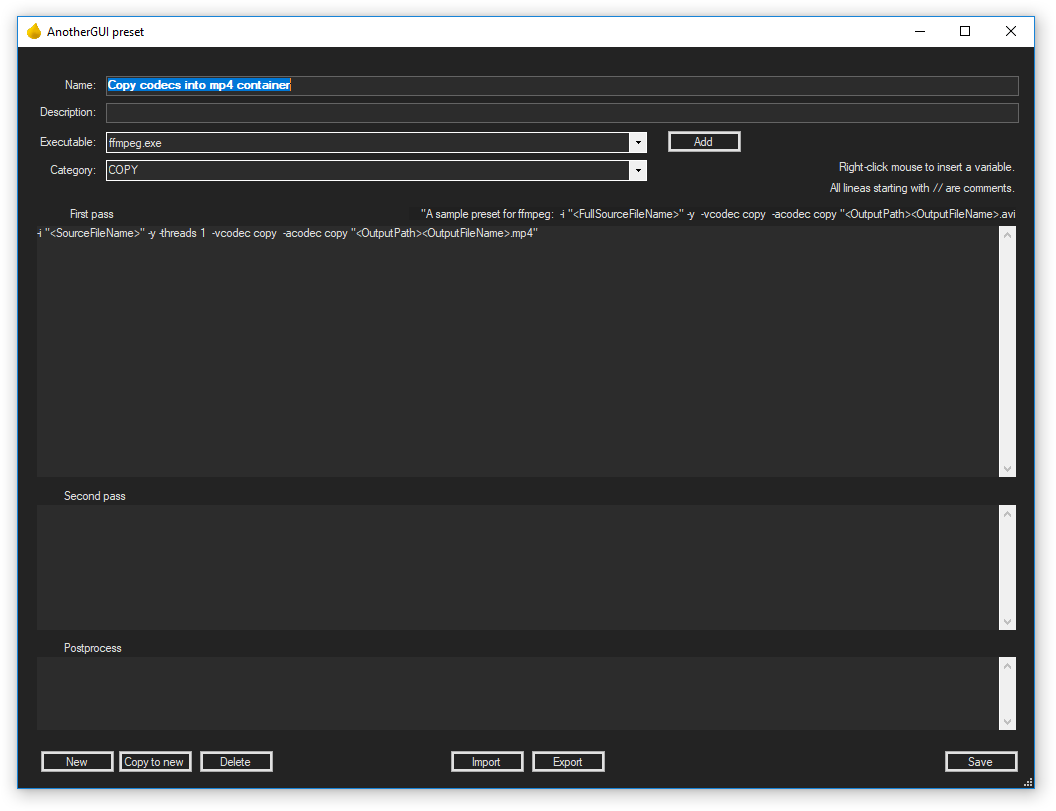Minimize the AnotherGUI preset window
The height and width of the screenshot is (811, 1056).
920,32
